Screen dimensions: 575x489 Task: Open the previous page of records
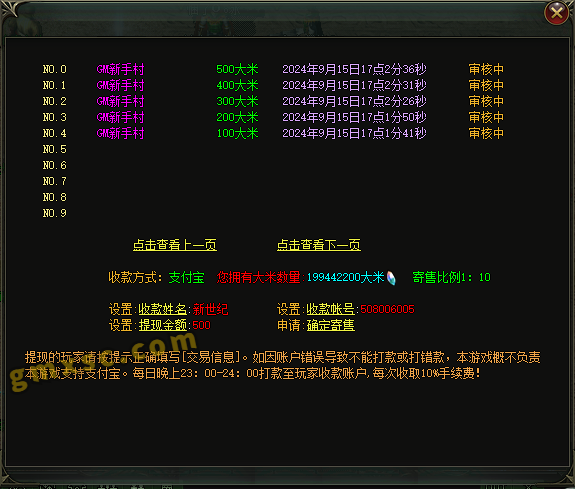[175, 245]
